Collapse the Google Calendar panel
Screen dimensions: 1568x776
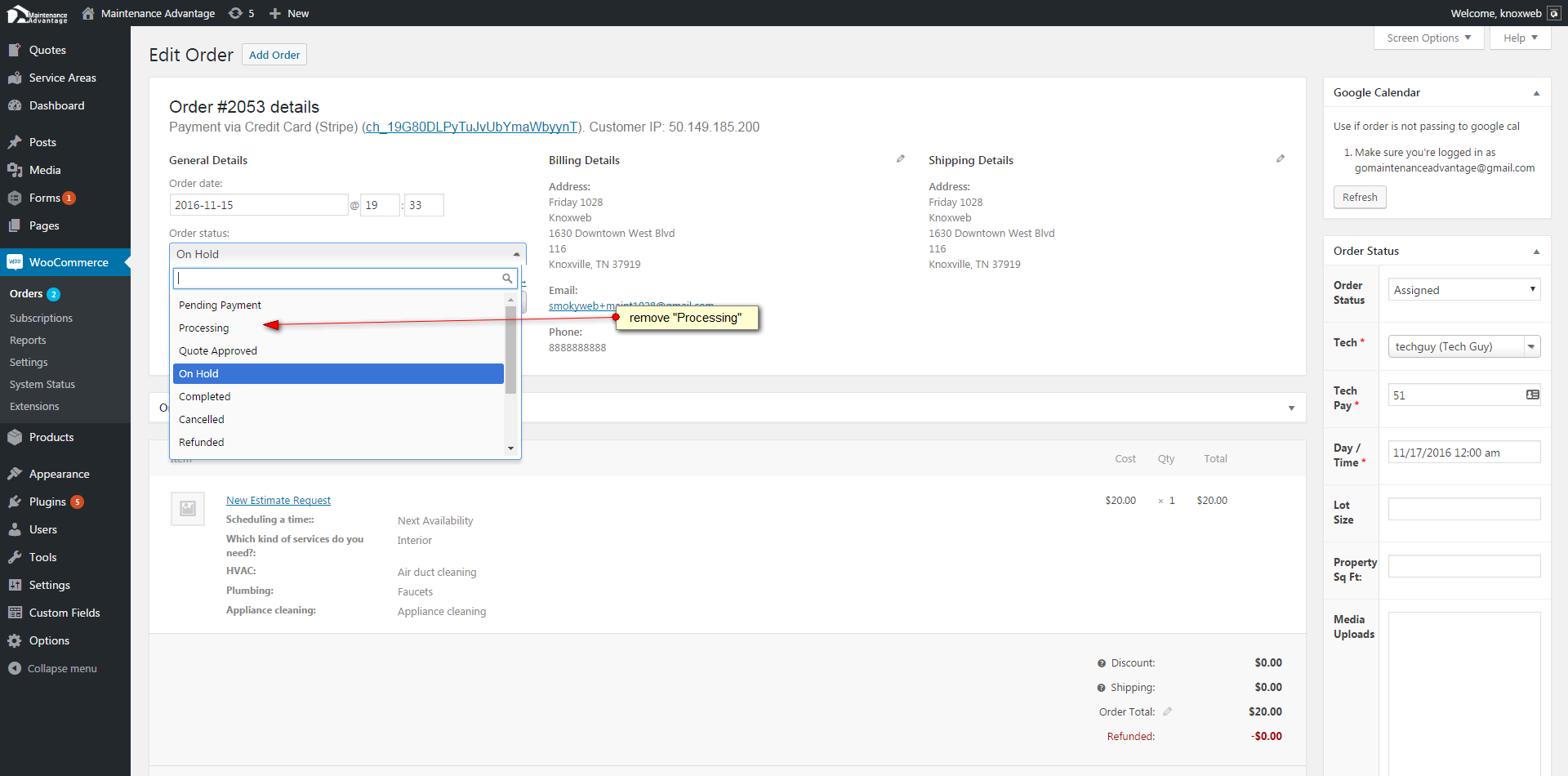pyautogui.click(x=1536, y=93)
